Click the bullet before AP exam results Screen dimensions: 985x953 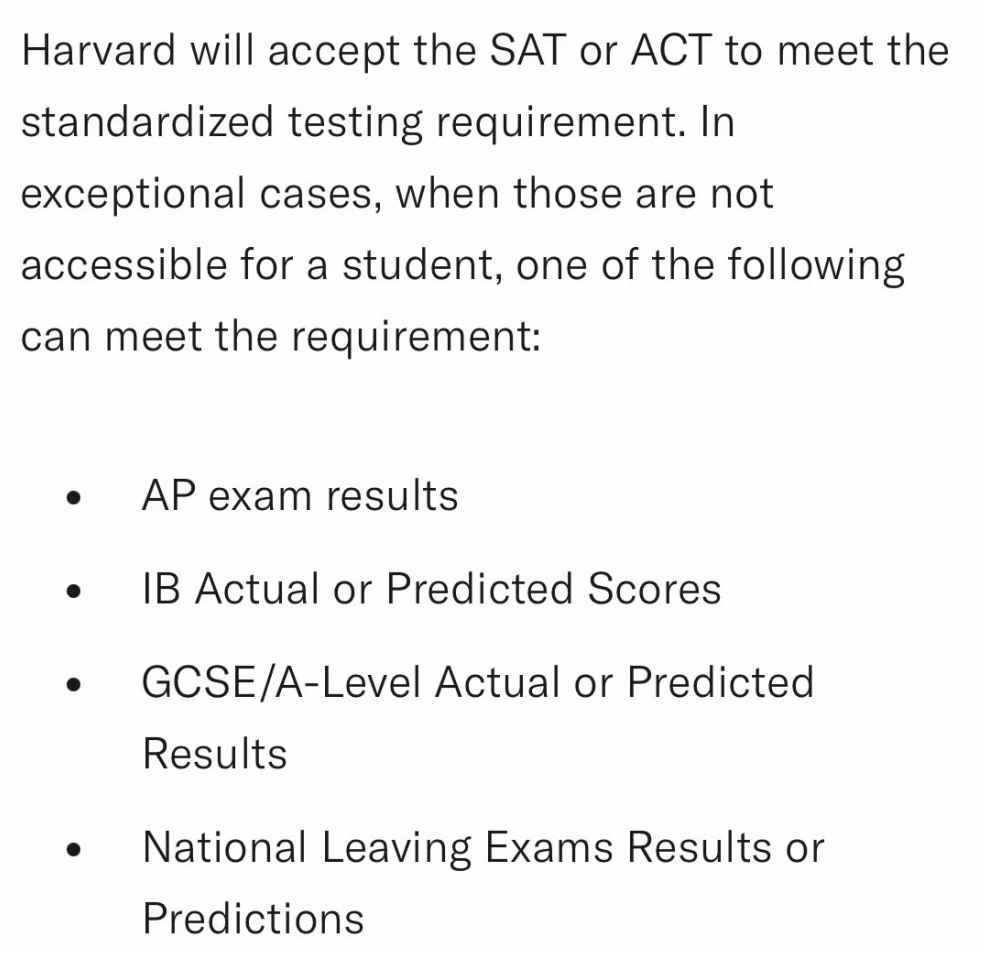(x=73, y=498)
